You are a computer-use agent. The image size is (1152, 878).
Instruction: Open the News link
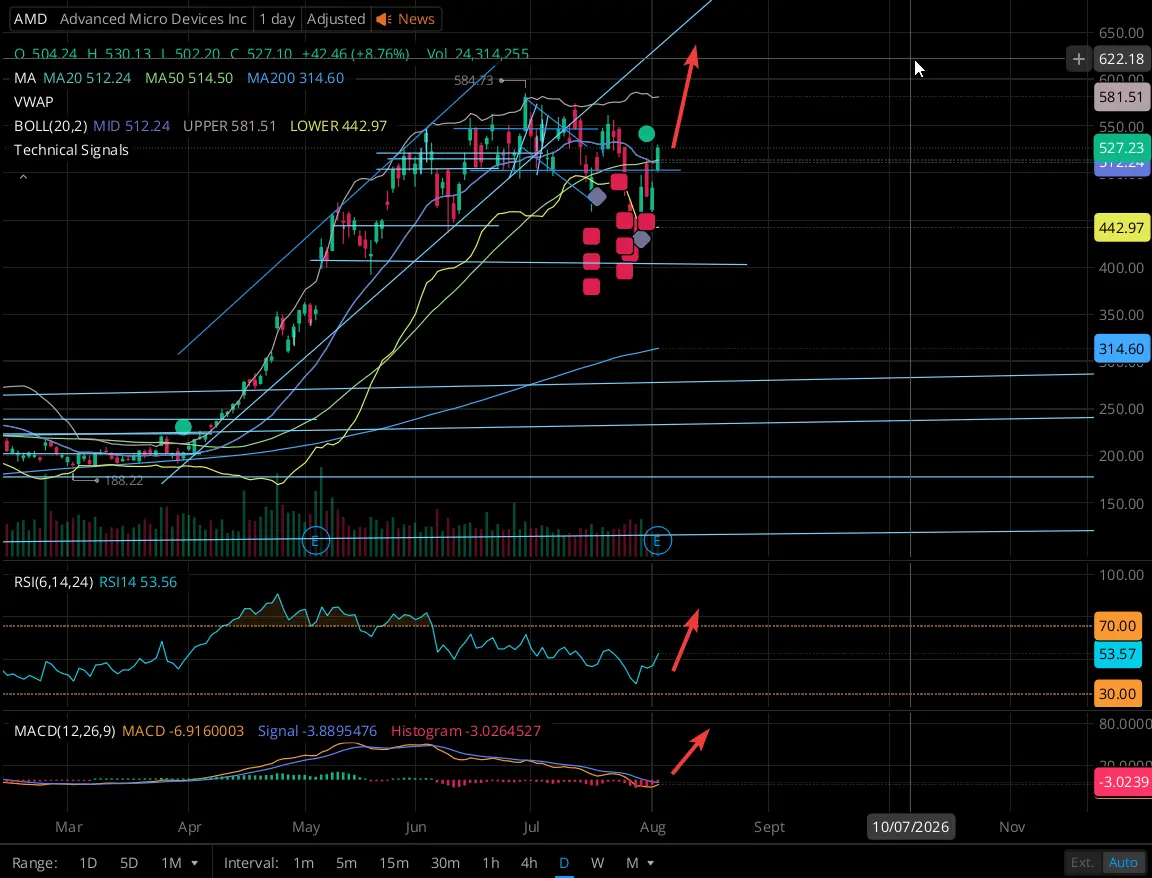(x=416, y=19)
